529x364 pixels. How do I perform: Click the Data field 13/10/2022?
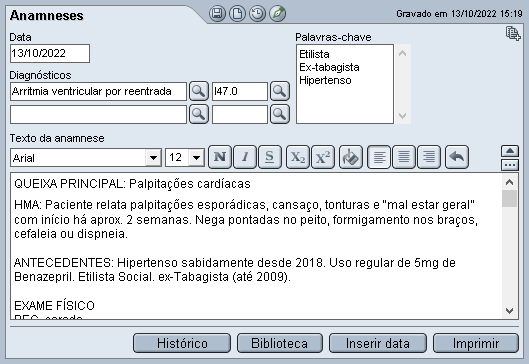pyautogui.click(x=50, y=53)
